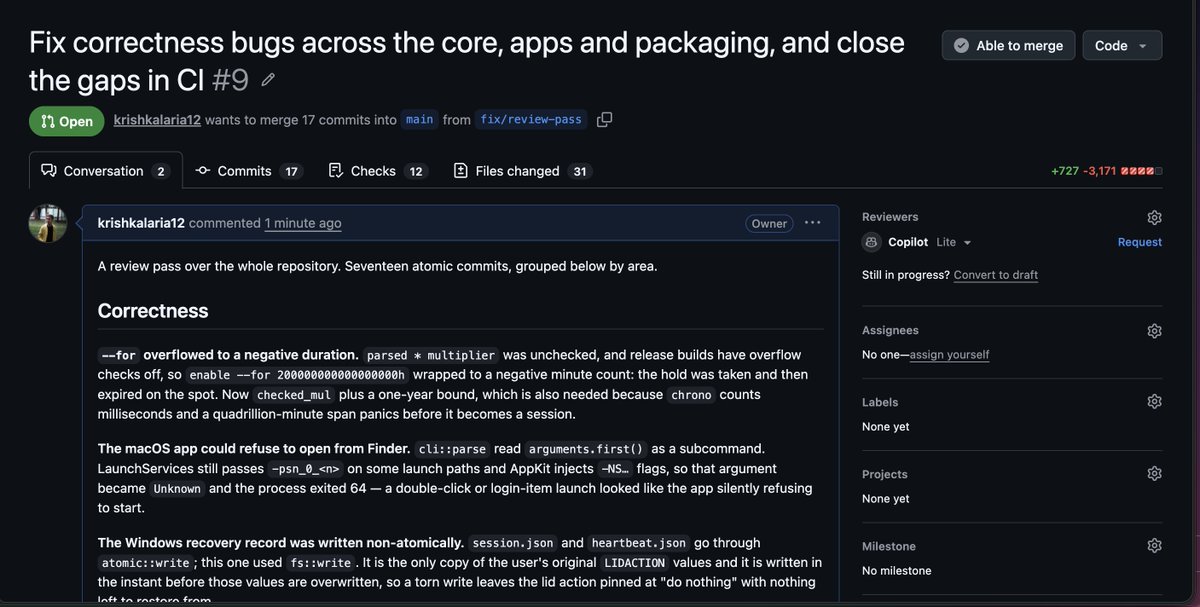Click the heartbeat.json code snippet

point(639,543)
